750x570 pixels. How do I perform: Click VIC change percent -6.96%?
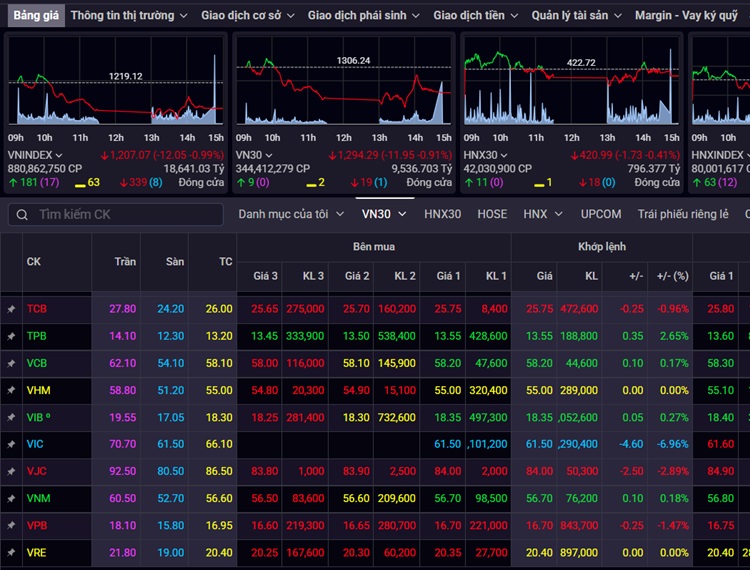673,444
